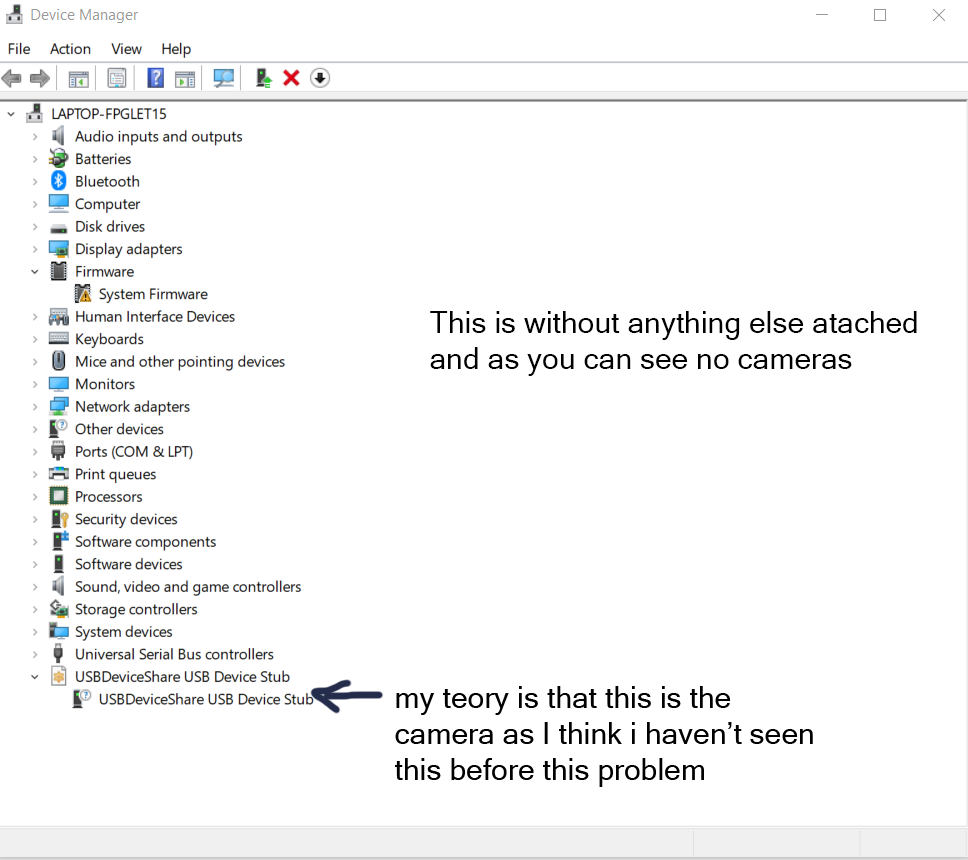Select the Security devices label
Screen dimensions: 968x860
tap(126, 519)
